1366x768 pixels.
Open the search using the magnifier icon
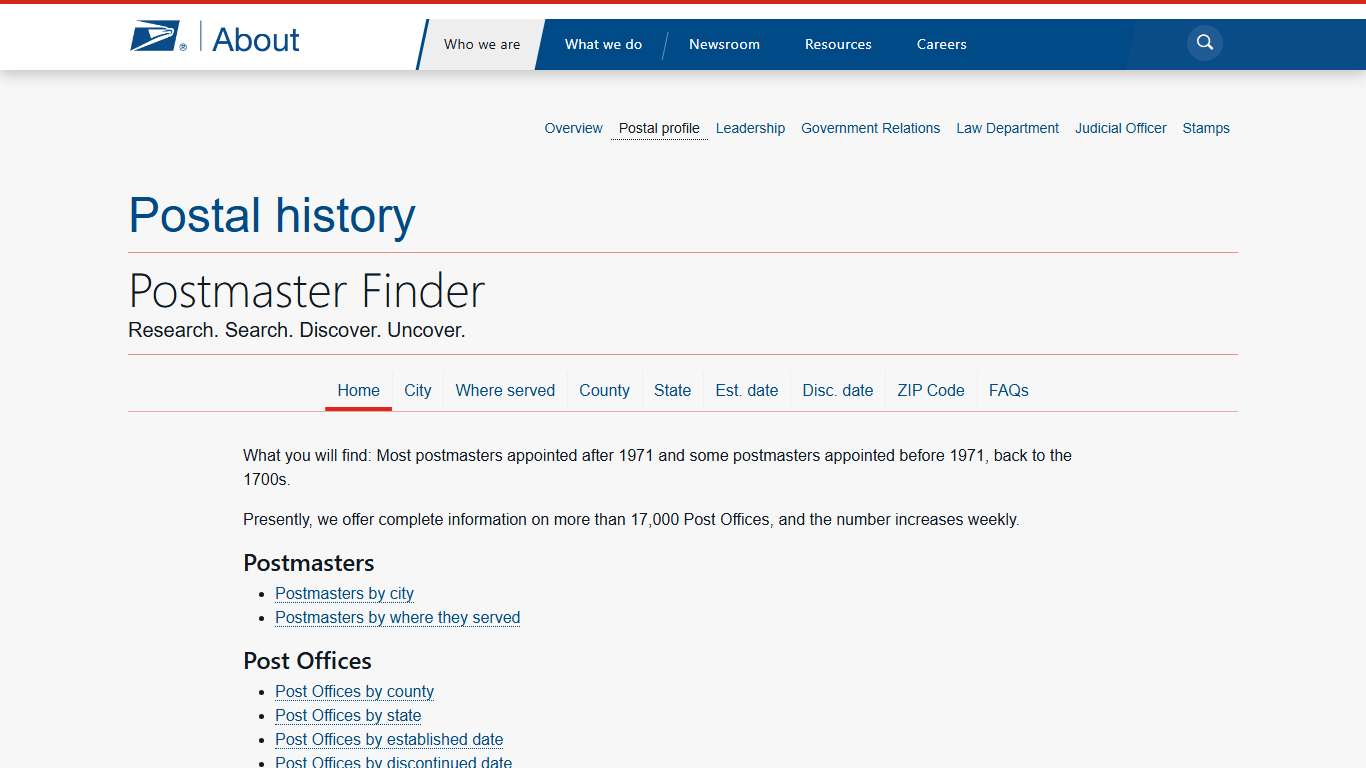[x=1204, y=43]
